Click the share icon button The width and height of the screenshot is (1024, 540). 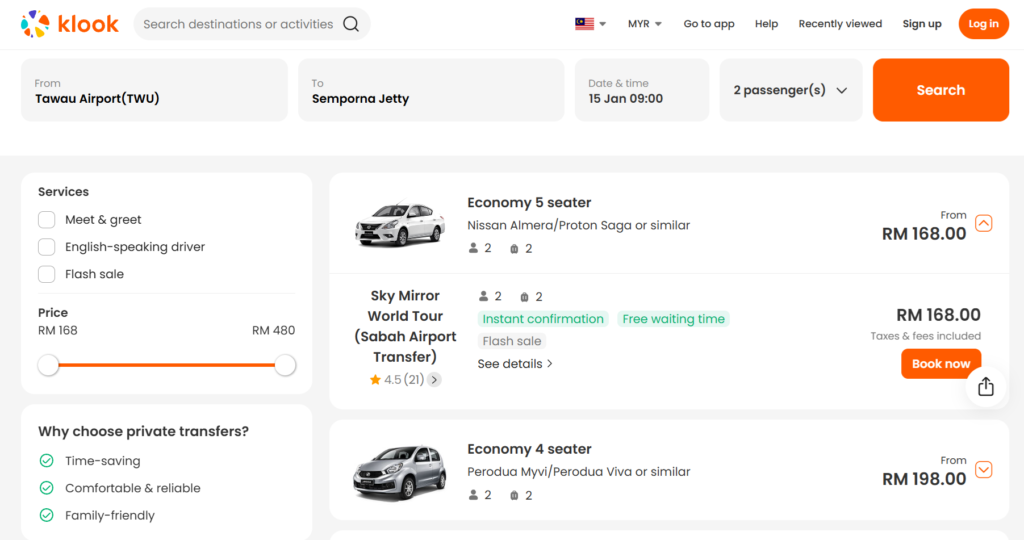[x=985, y=386]
